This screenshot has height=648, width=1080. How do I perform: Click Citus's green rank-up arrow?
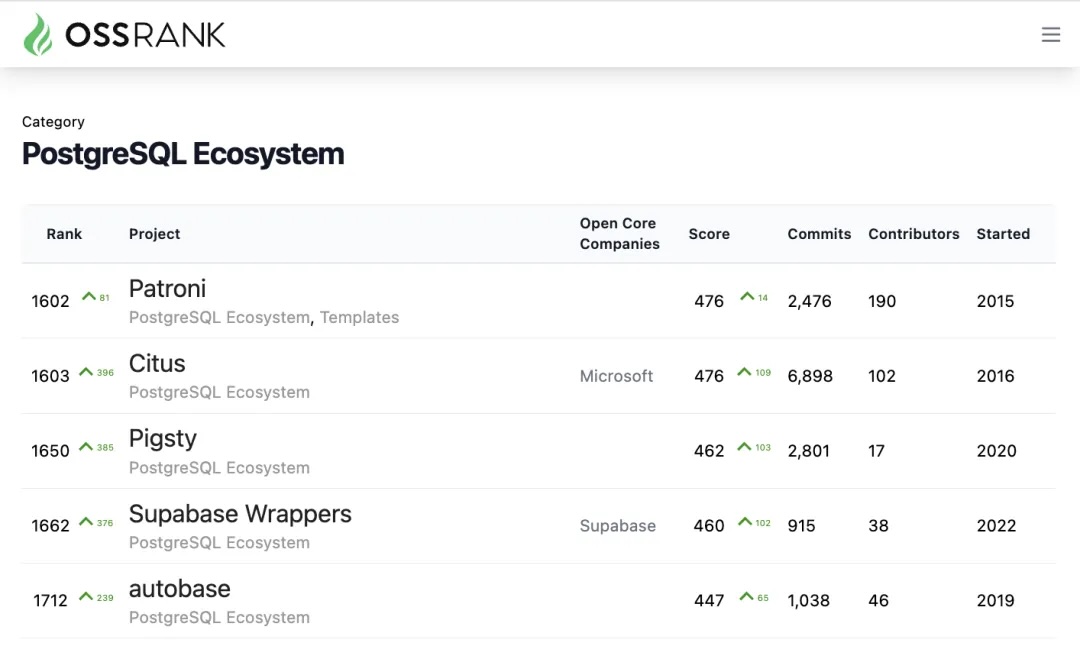86,372
